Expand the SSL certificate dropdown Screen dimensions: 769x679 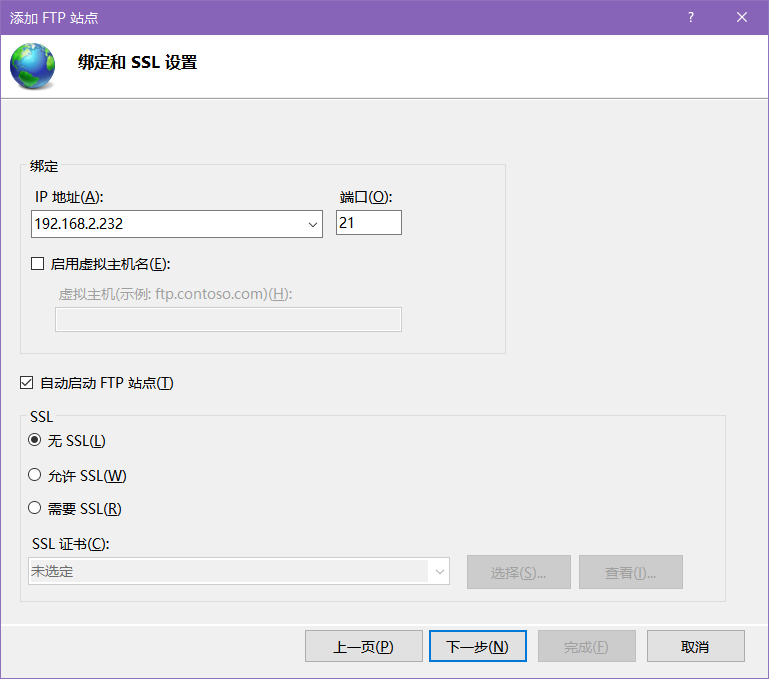point(439,572)
